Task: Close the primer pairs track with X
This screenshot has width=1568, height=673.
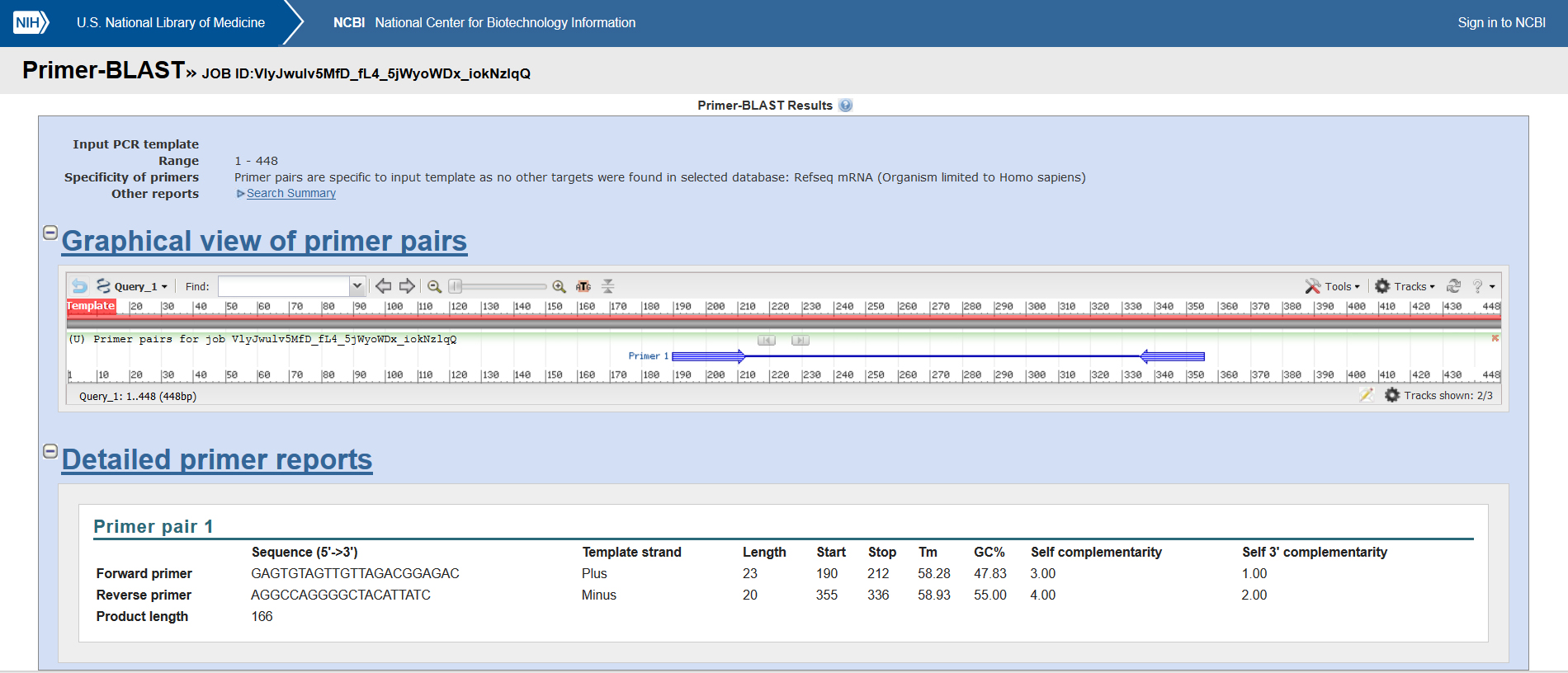Action: [1495, 338]
